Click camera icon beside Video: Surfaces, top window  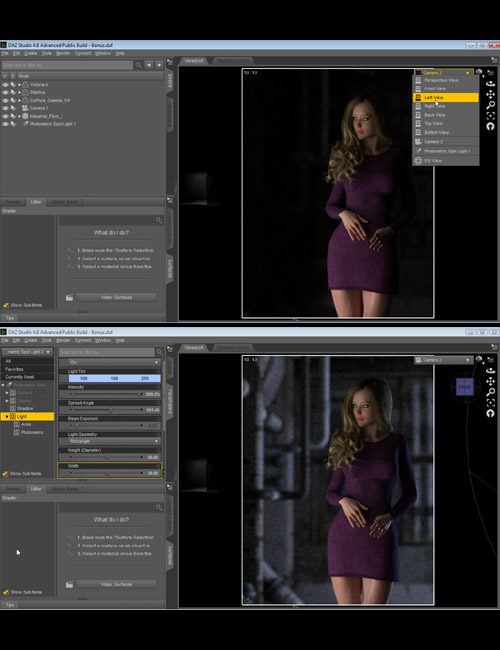tap(69, 297)
